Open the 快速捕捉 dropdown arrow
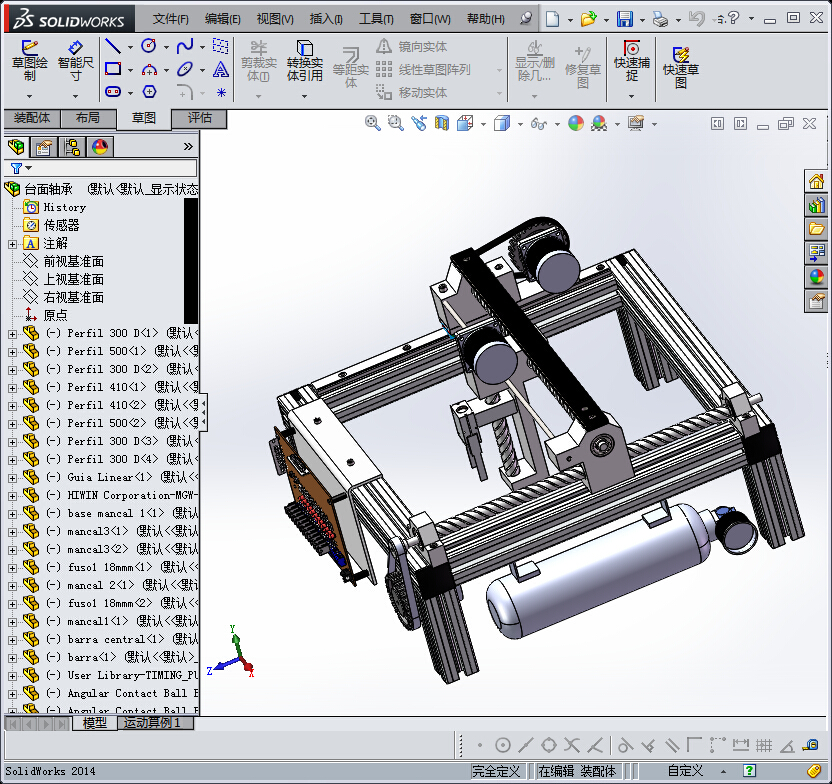 click(x=631, y=96)
